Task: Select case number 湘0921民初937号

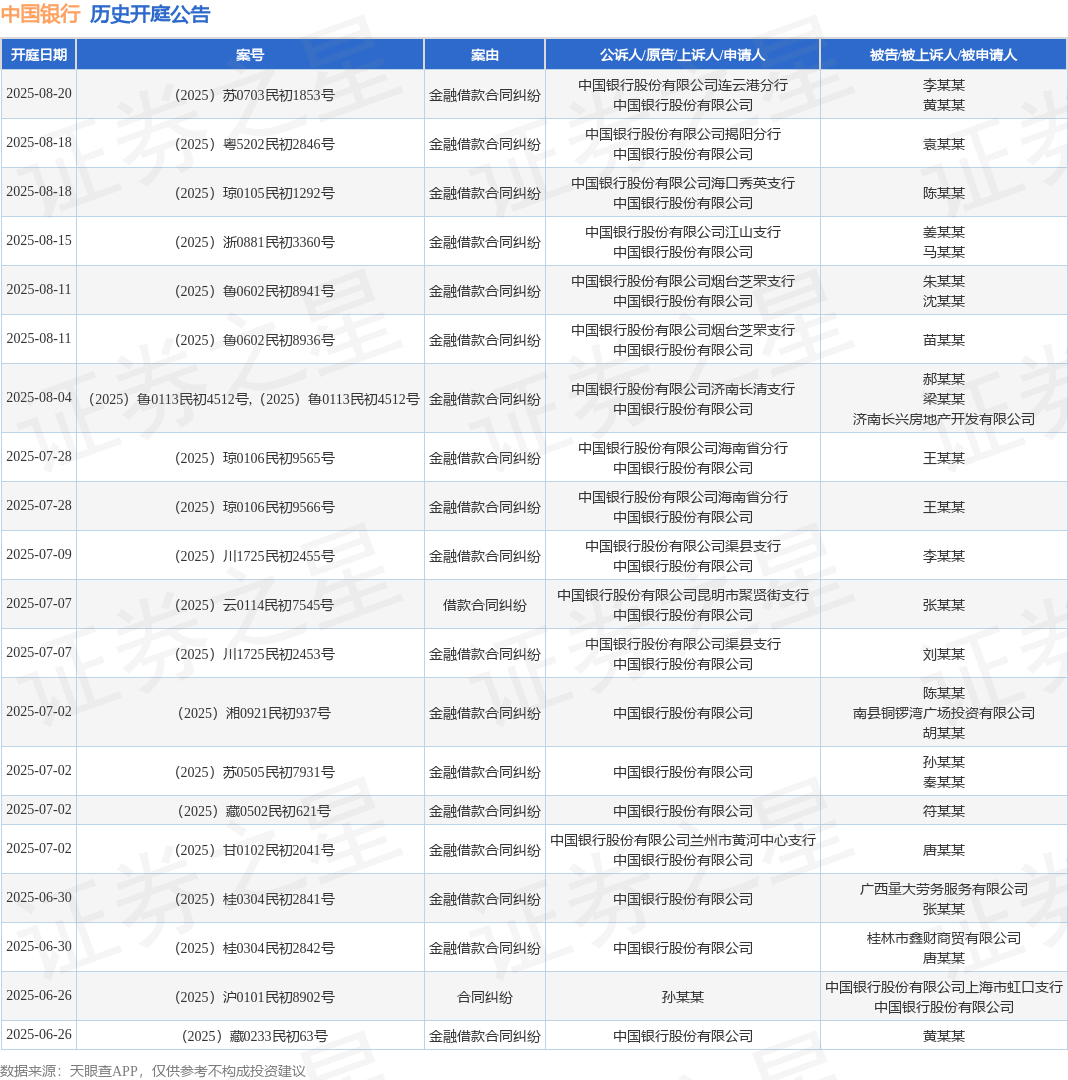Action: 255,713
